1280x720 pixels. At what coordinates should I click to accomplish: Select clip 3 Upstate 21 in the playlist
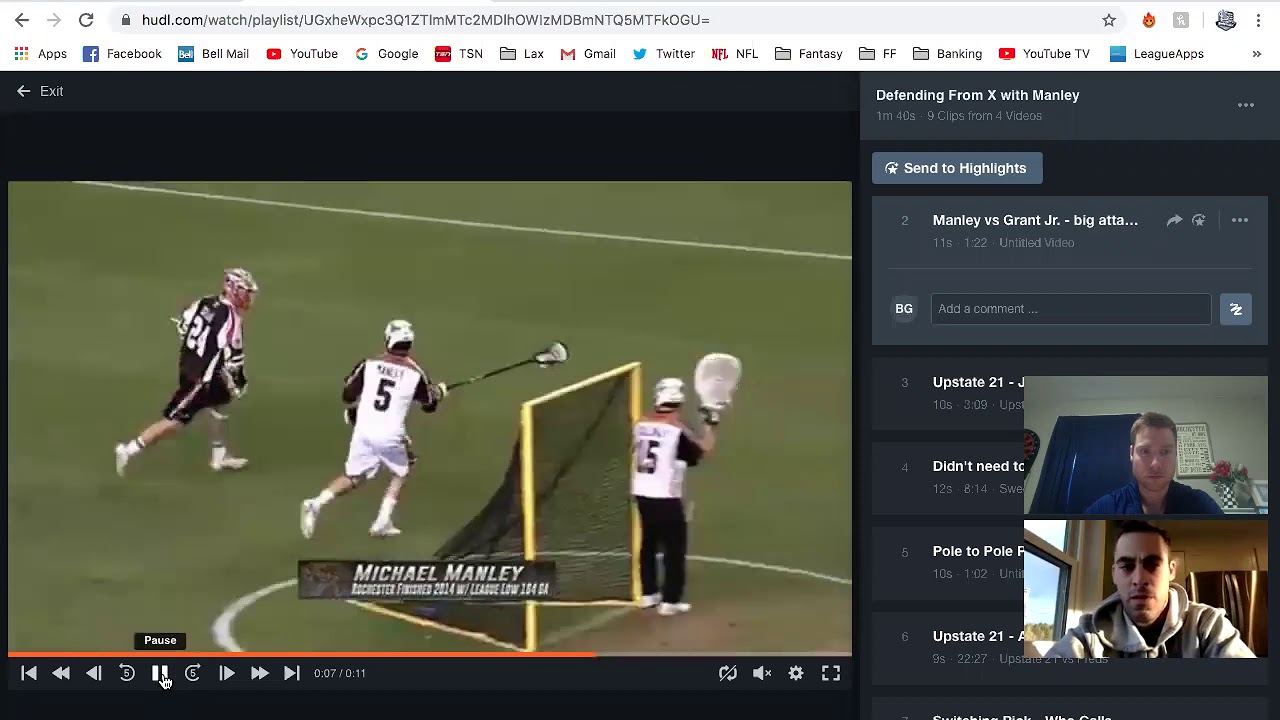pos(948,393)
